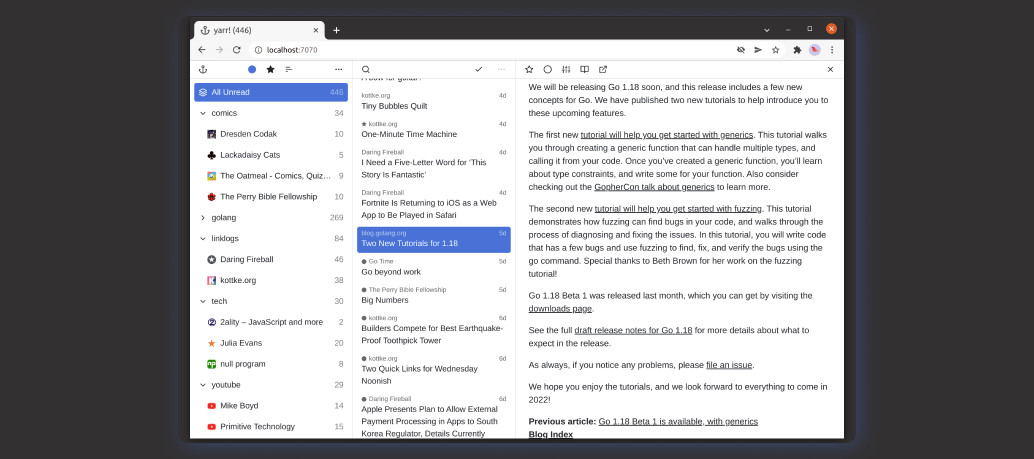This screenshot has height=459, width=1034.
Task: Follow the downloads page link
Action: coord(560,309)
